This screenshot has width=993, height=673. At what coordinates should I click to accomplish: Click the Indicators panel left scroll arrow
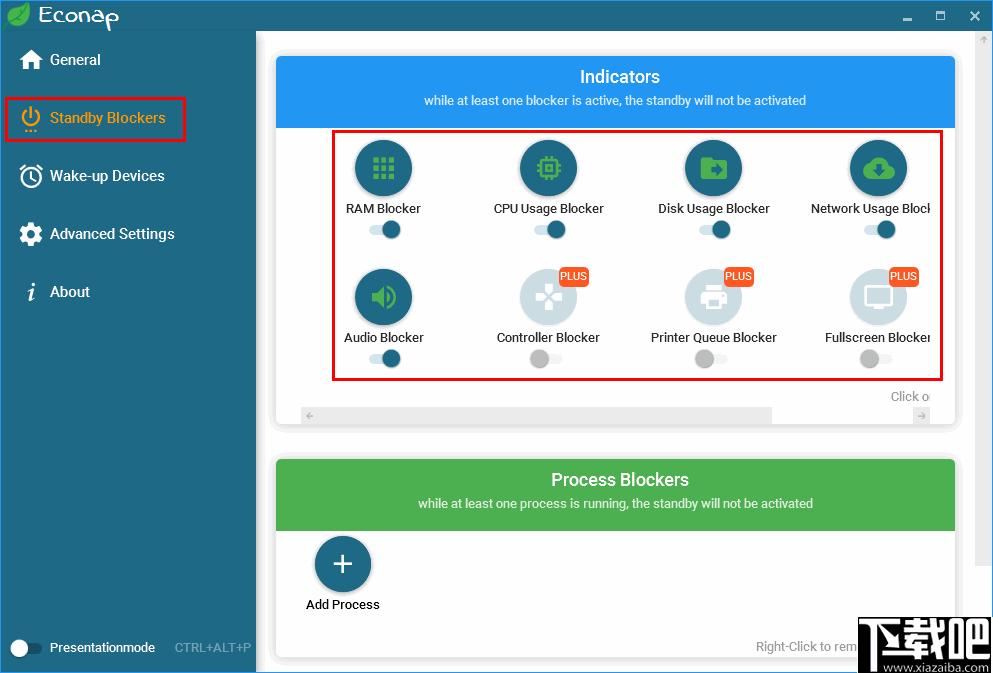pyautogui.click(x=310, y=416)
